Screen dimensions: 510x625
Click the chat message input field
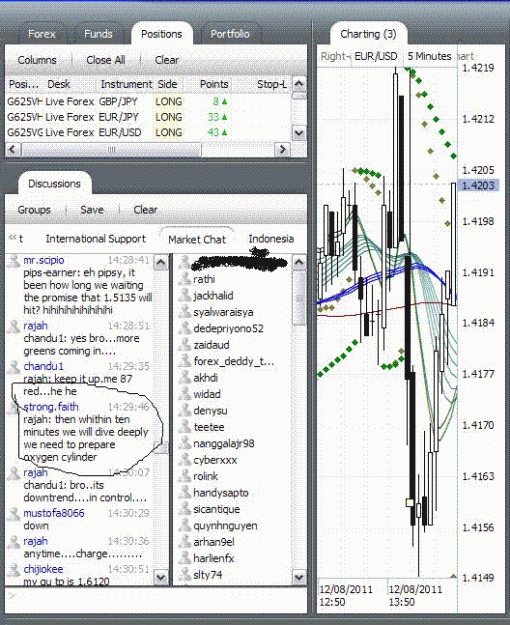156,599
